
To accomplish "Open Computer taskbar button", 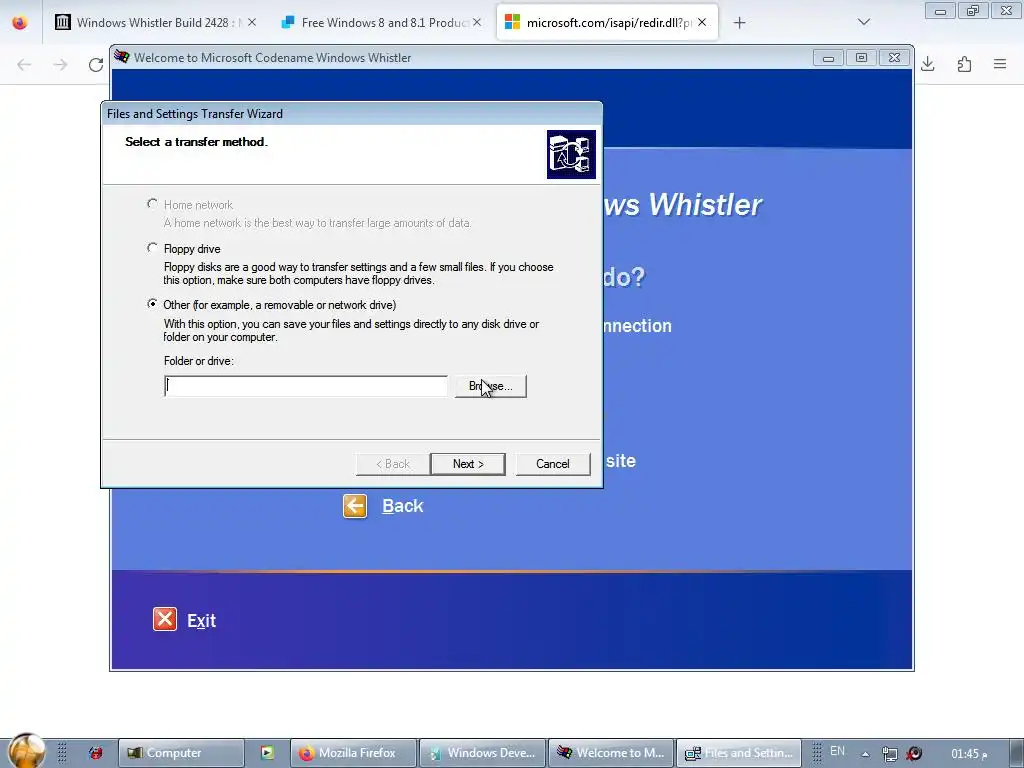I will [181, 753].
